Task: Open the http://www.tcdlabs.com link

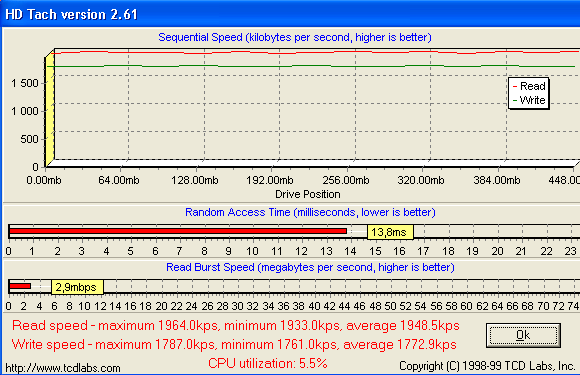Action: pyautogui.click(x=63, y=368)
